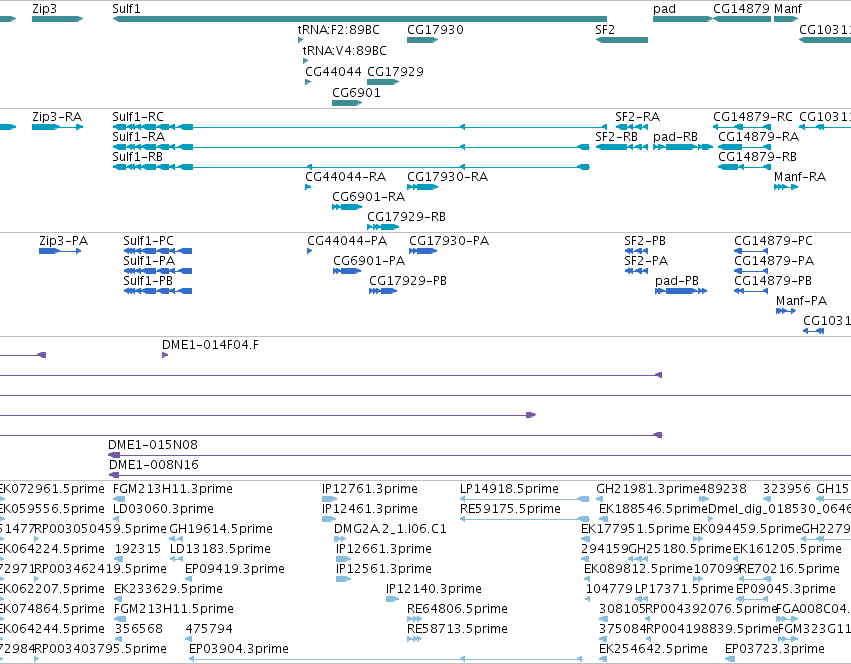Click the SF2-RB transcript label

pos(617,137)
